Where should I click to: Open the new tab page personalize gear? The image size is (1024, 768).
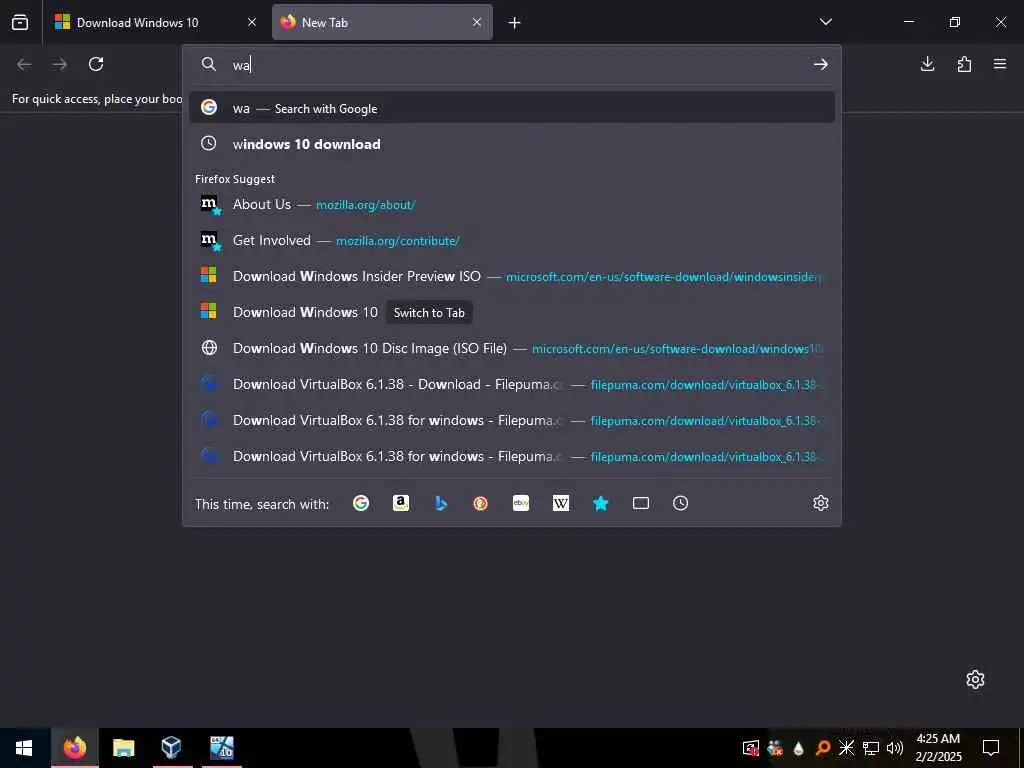point(975,679)
